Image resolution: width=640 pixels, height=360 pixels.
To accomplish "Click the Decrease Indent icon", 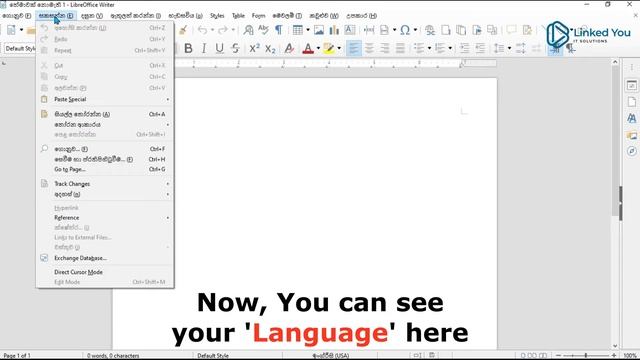I will [480, 49].
